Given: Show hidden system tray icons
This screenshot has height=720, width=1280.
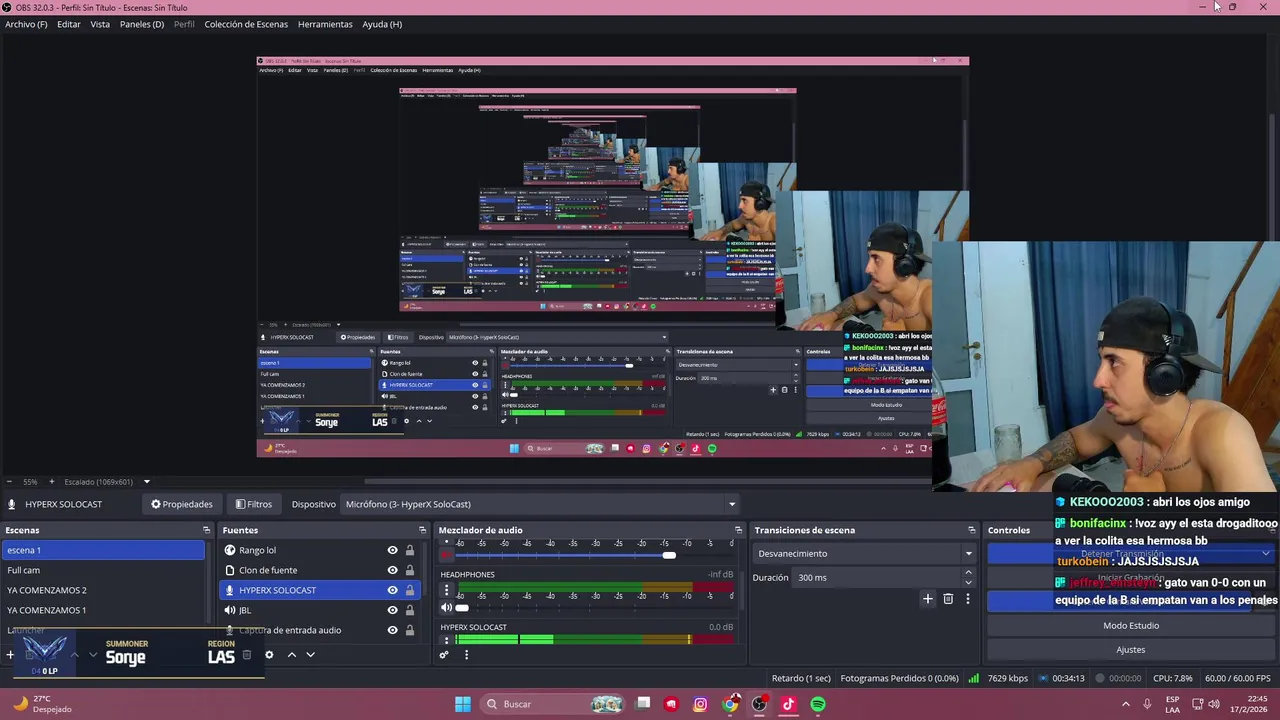Looking at the screenshot, I should click(x=1125, y=704).
